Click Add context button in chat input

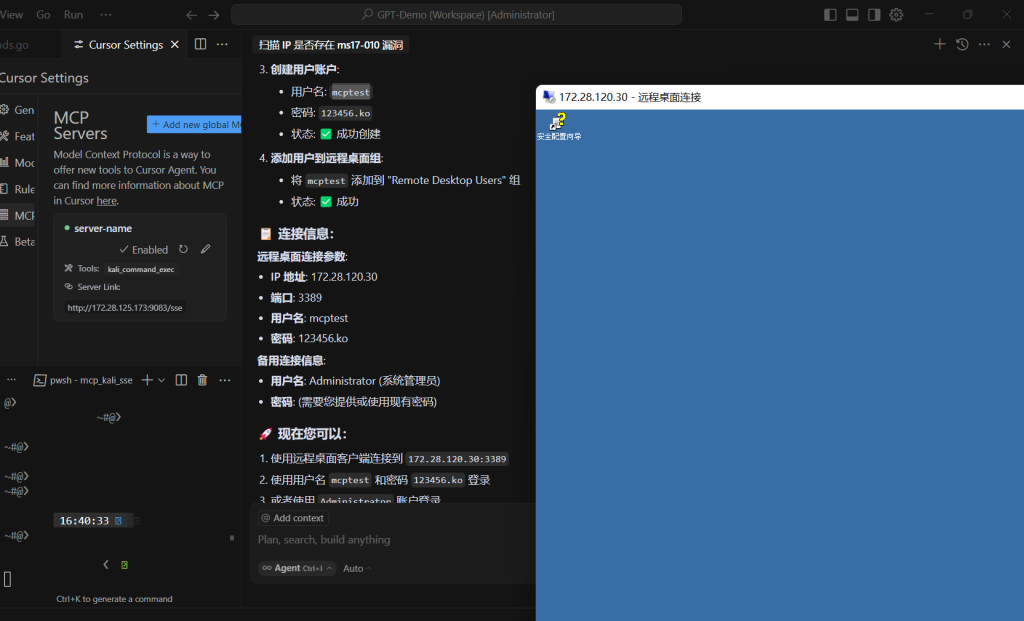[x=293, y=518]
